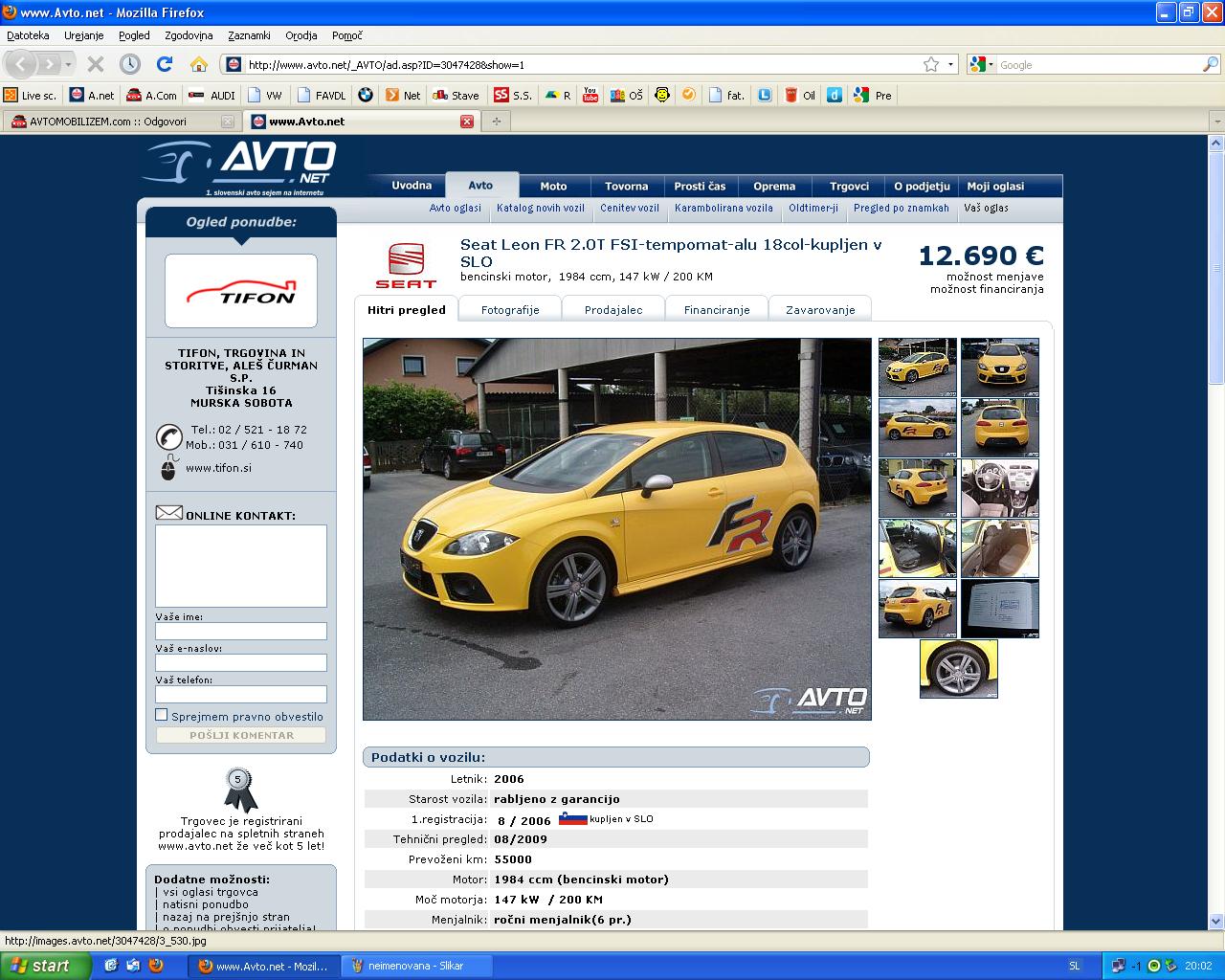Open the AUDI bookmark
The image size is (1225, 980).
tap(212, 95)
